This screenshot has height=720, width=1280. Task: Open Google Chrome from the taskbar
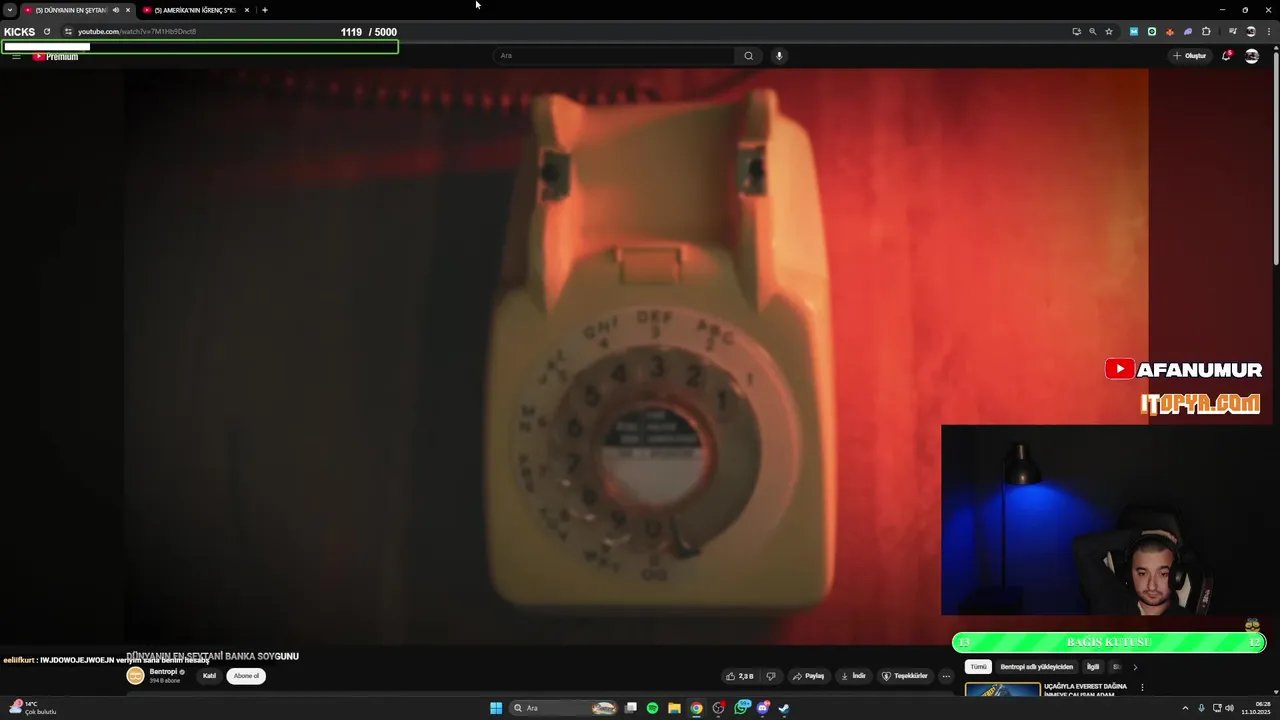pos(696,708)
